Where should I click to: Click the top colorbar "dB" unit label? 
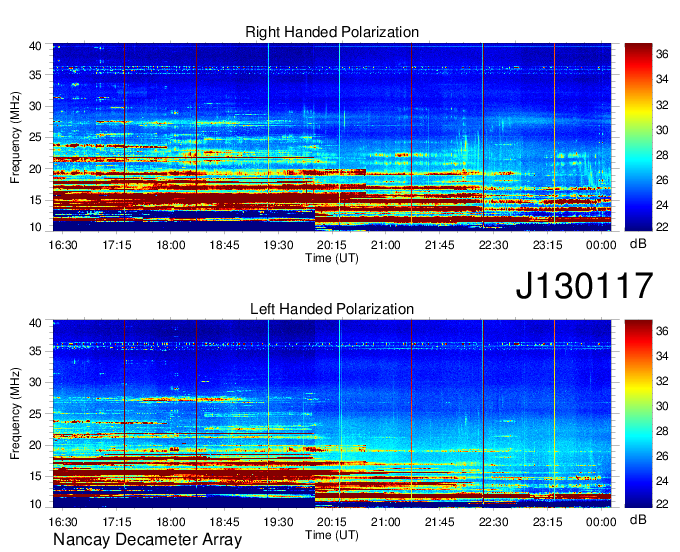tap(638, 243)
